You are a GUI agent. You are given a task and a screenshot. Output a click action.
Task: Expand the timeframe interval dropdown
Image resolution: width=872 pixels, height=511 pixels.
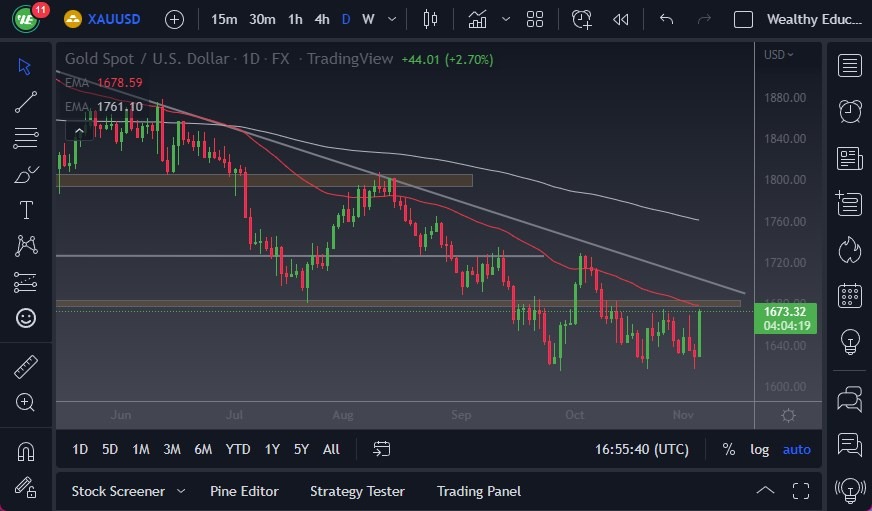(x=391, y=19)
